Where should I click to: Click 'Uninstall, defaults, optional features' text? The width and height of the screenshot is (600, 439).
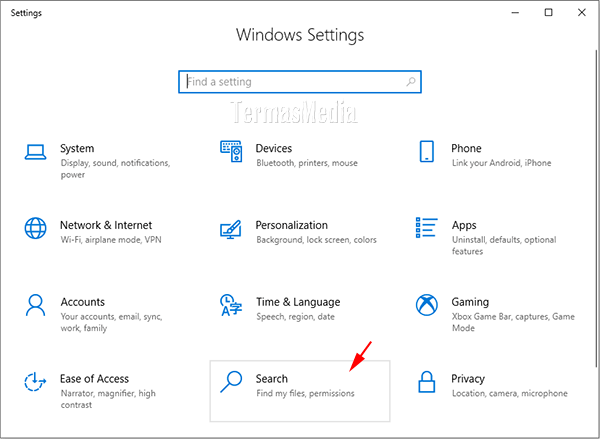[504, 245]
